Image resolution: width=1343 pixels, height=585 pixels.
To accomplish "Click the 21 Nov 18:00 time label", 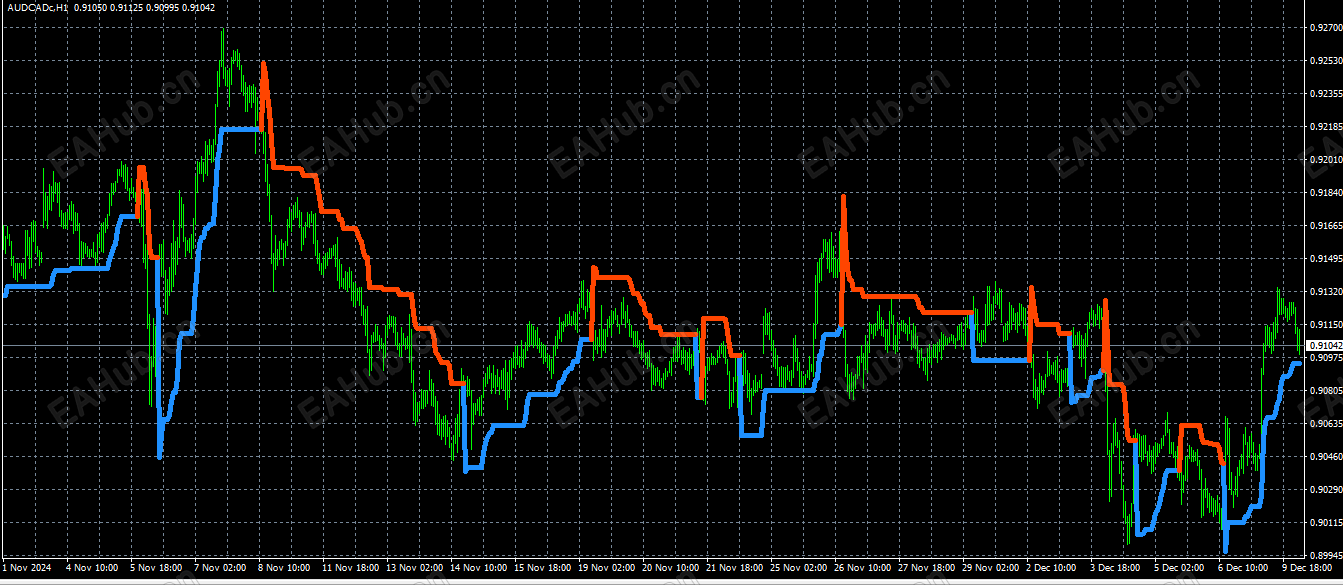I will click(735, 567).
